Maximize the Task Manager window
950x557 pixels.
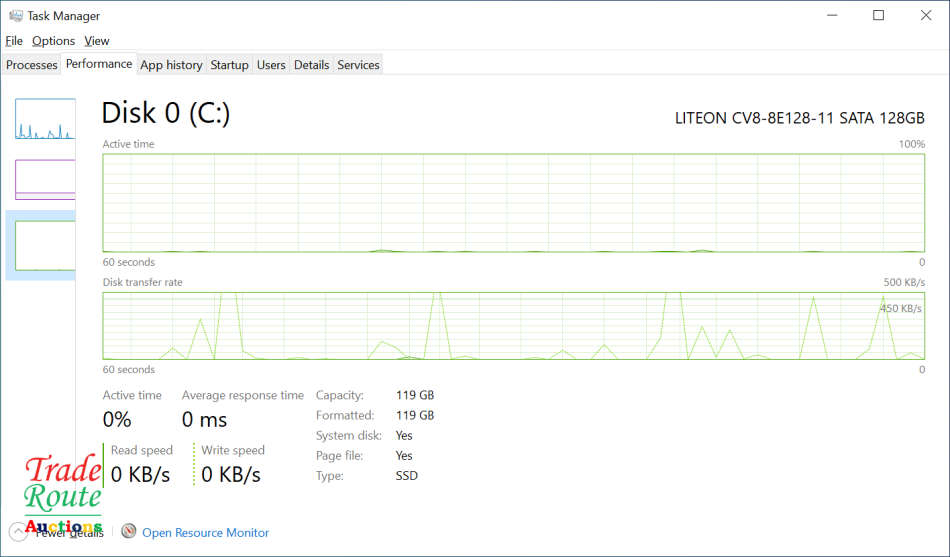point(878,15)
